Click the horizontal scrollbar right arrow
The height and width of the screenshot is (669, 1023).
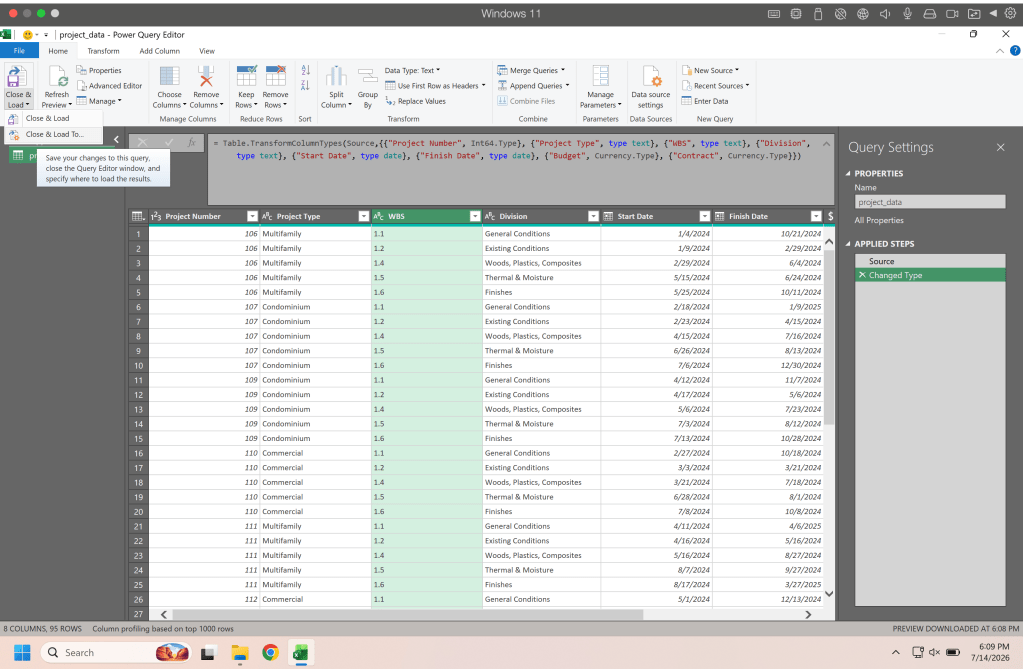[808, 614]
